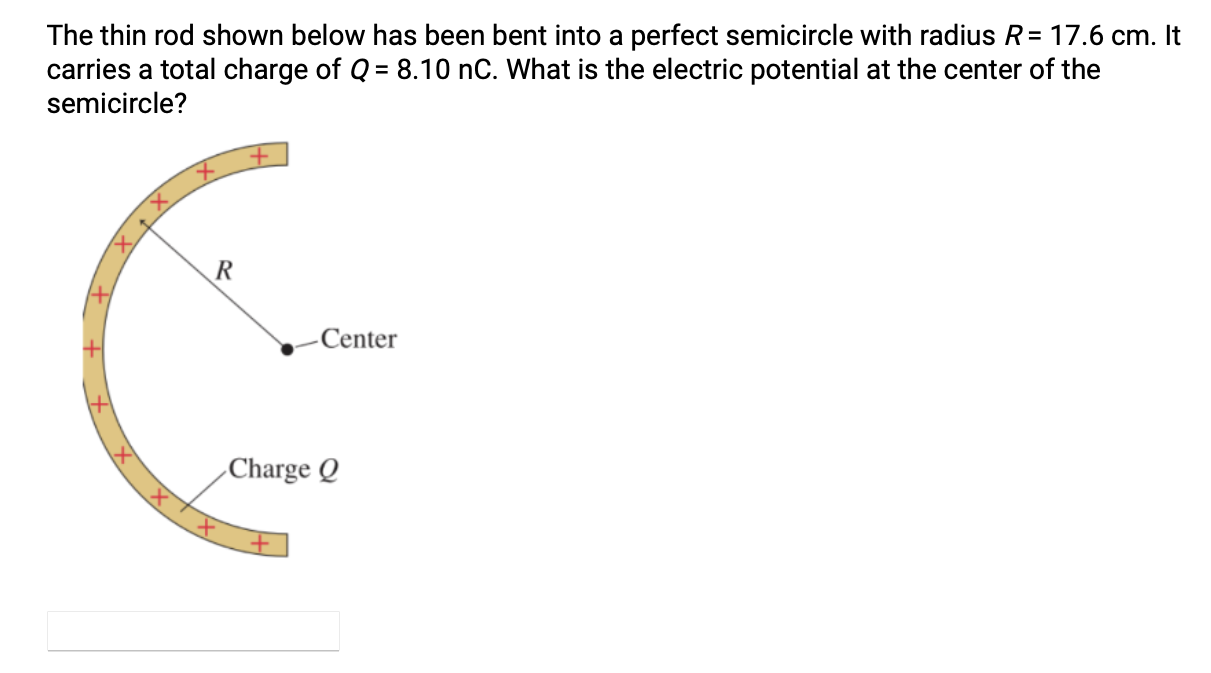This screenshot has height=673, width=1211.
Task: Click the short dash joining the dot to Center
Action: [x=307, y=345]
